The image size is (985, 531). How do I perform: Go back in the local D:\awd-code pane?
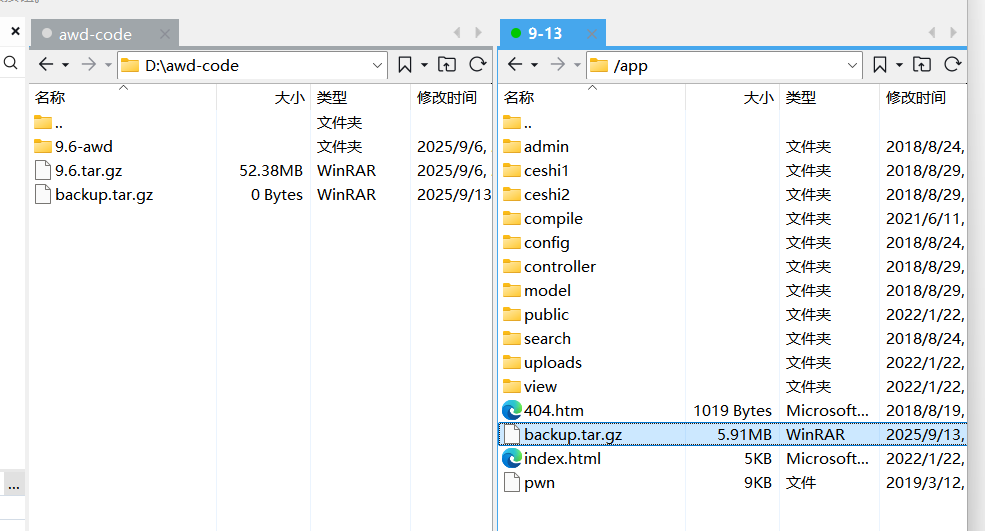45,65
